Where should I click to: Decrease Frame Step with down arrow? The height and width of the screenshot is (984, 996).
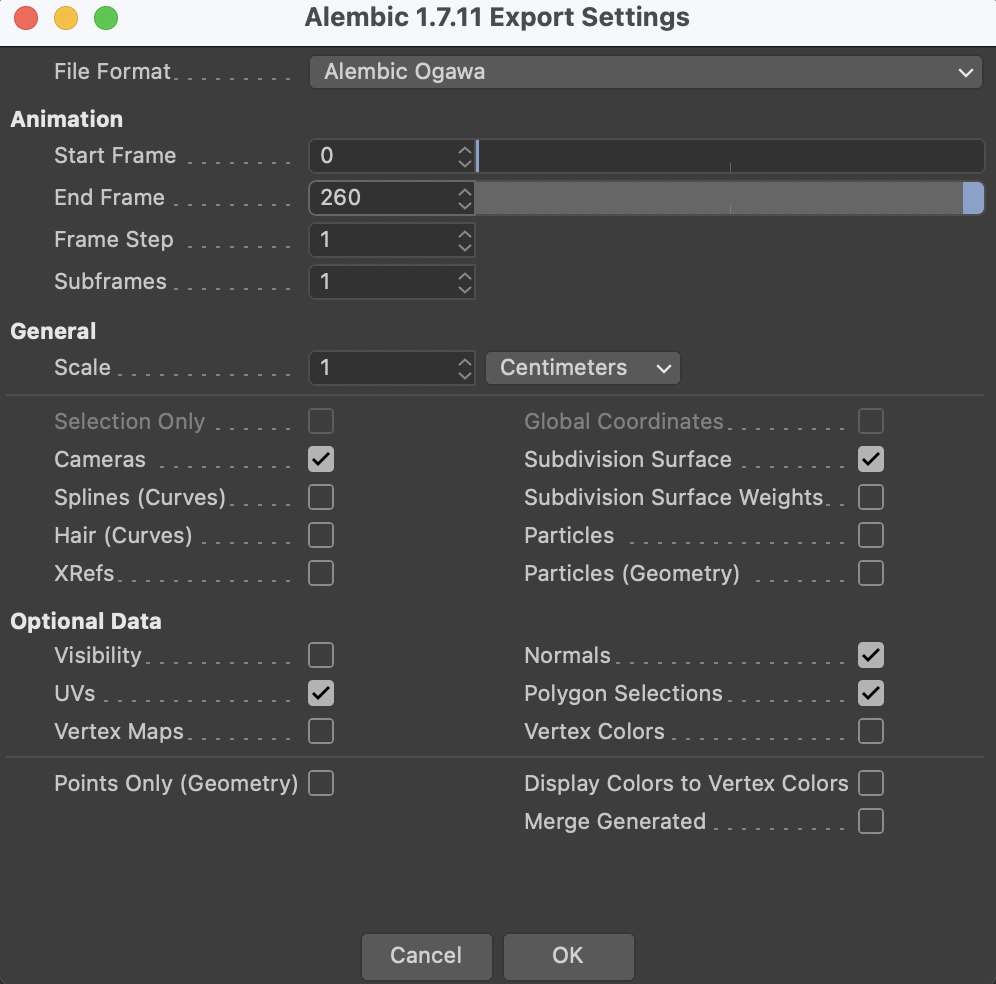[x=465, y=246]
